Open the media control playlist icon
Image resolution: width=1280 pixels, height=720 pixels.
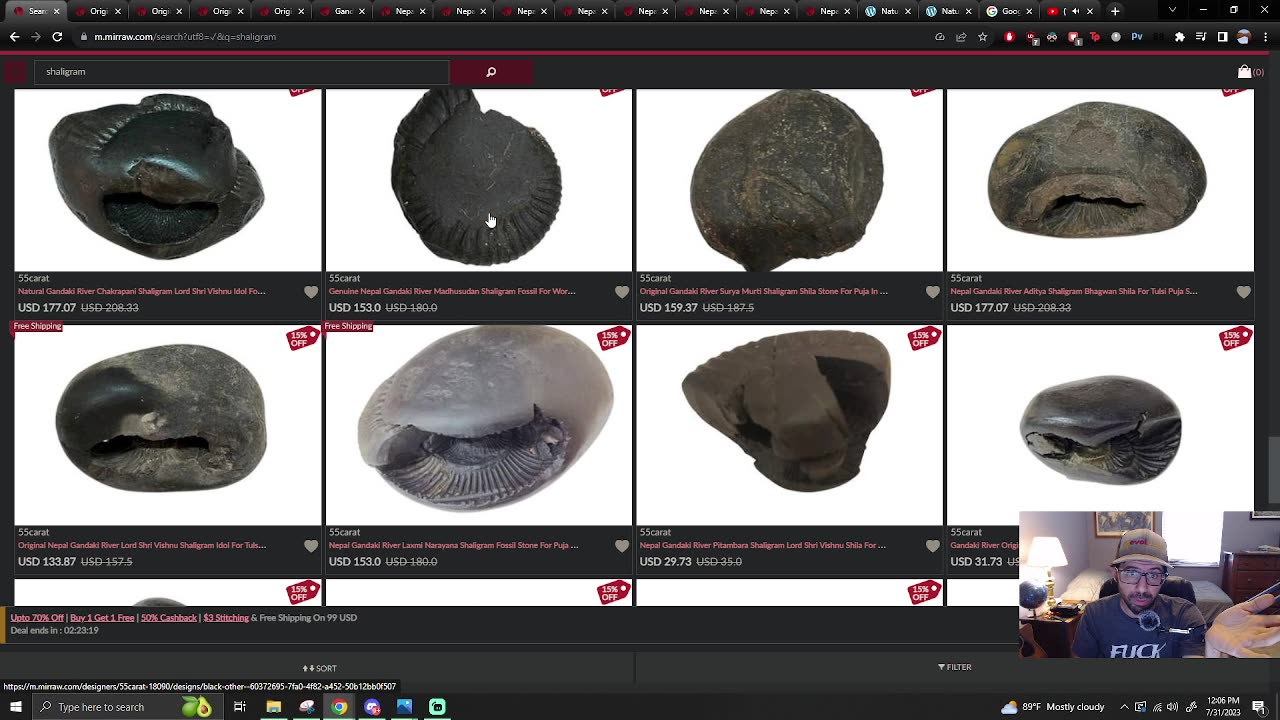point(1201,37)
